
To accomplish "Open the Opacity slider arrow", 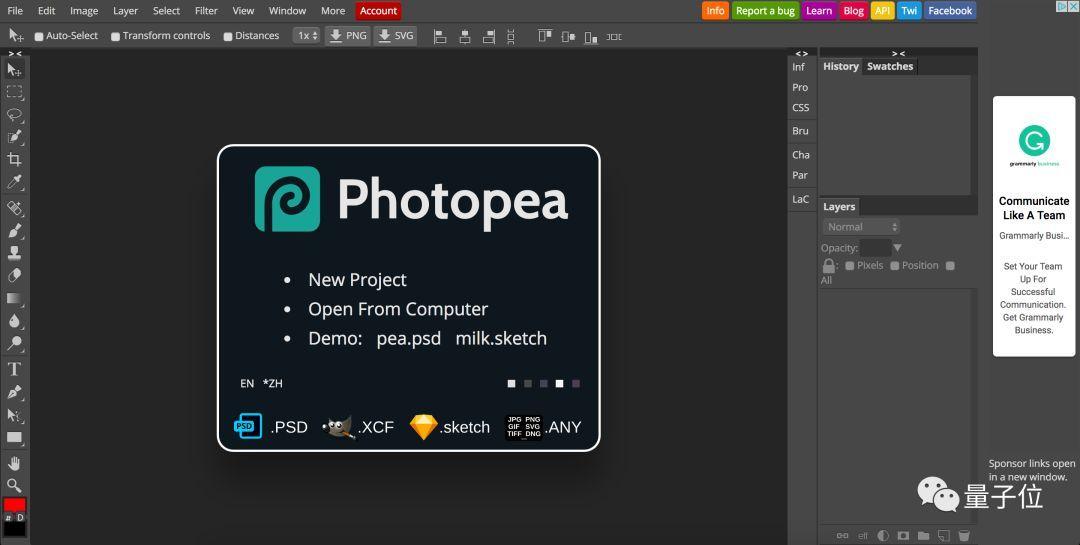I will [x=897, y=248].
